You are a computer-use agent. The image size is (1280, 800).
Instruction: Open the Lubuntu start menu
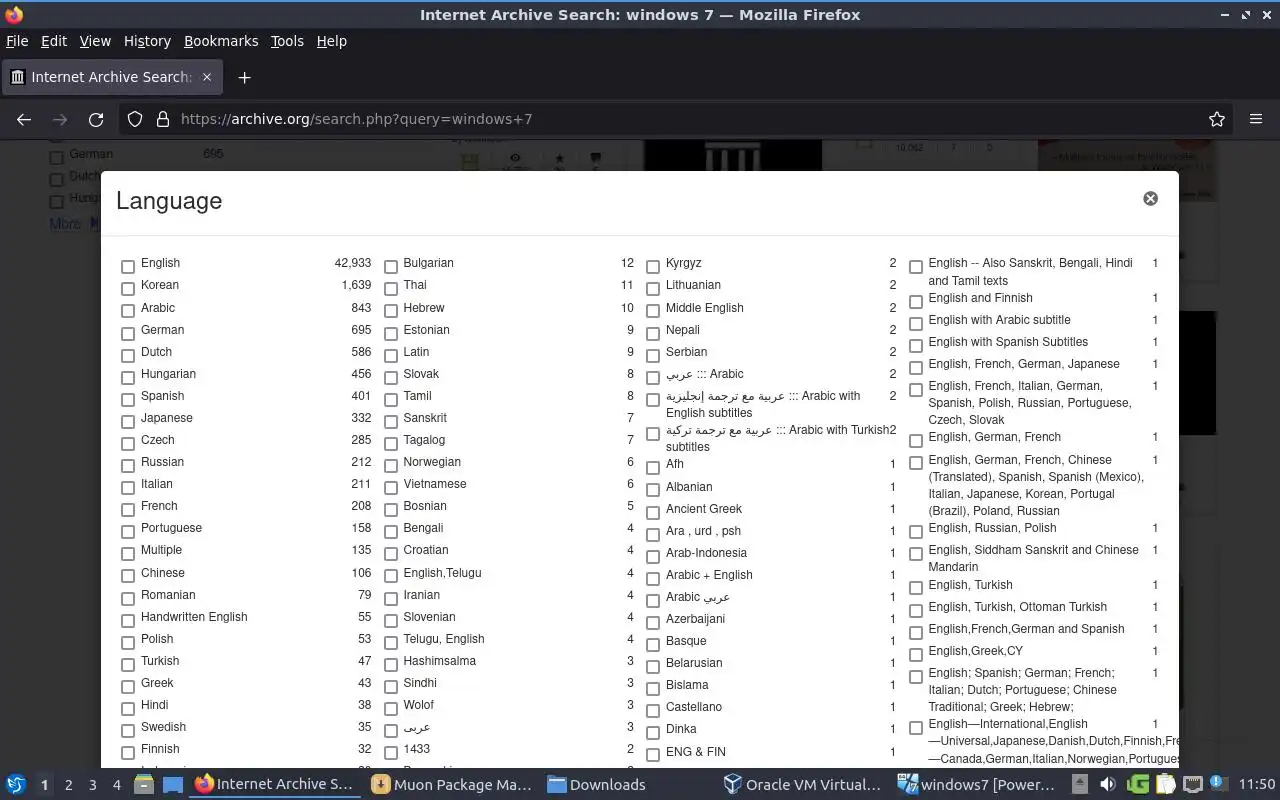(15, 784)
